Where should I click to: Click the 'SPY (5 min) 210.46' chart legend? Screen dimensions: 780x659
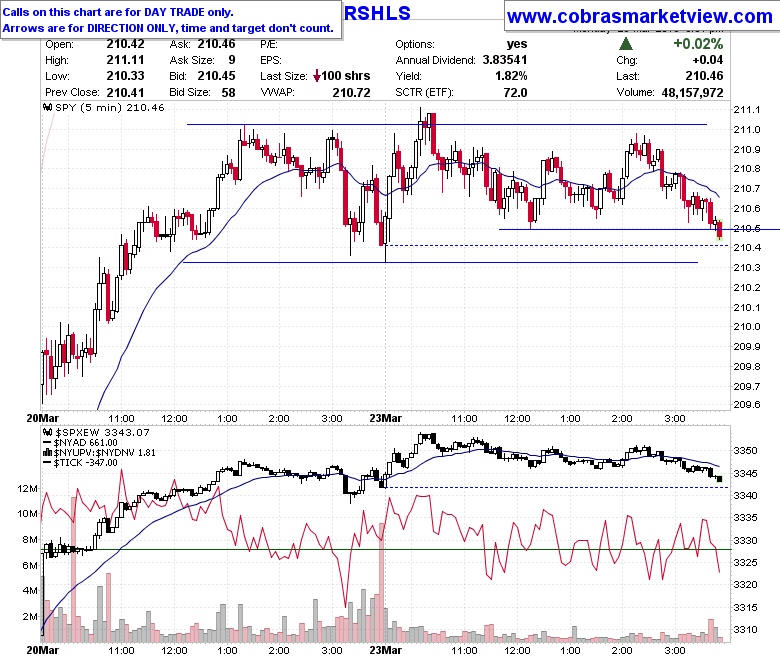[x=109, y=107]
